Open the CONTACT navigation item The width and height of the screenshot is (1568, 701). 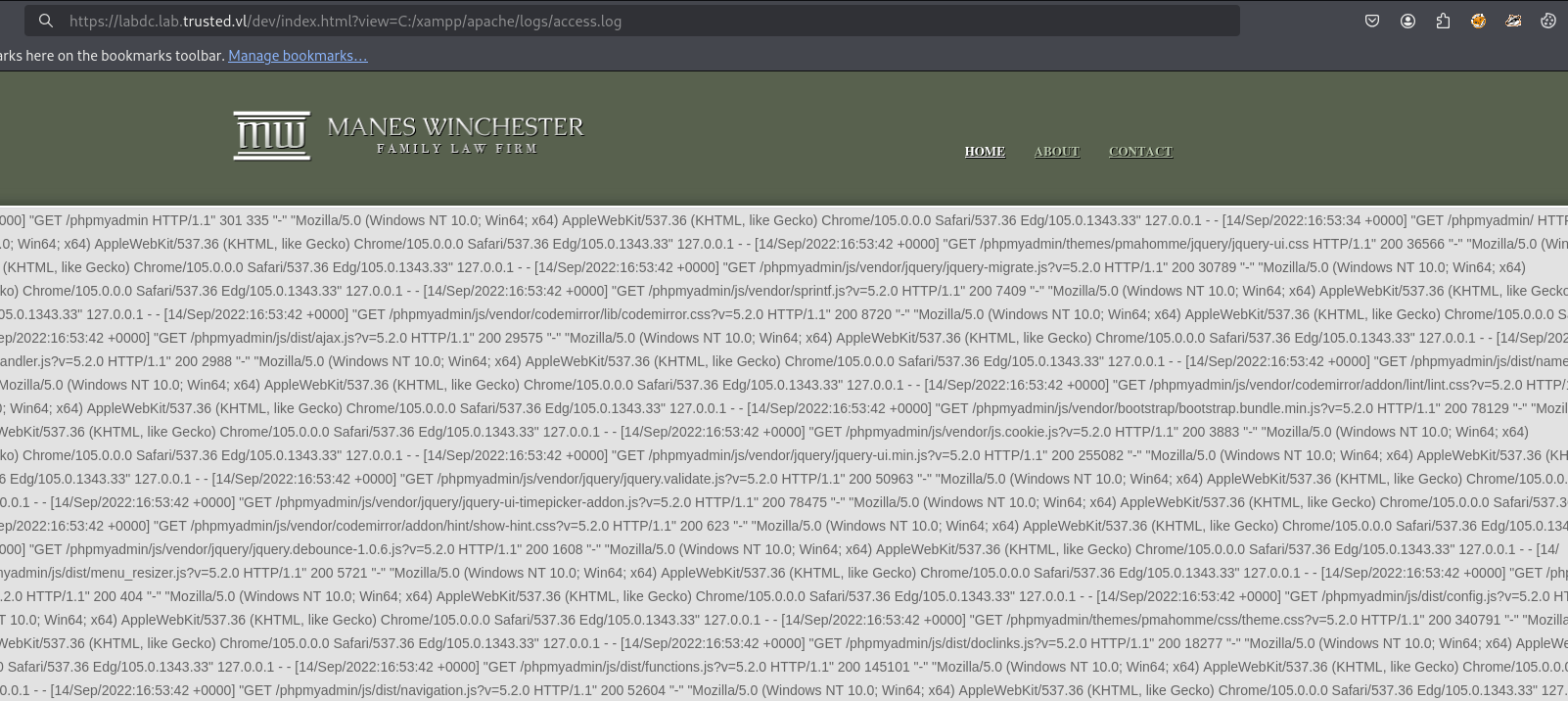tap(1140, 152)
